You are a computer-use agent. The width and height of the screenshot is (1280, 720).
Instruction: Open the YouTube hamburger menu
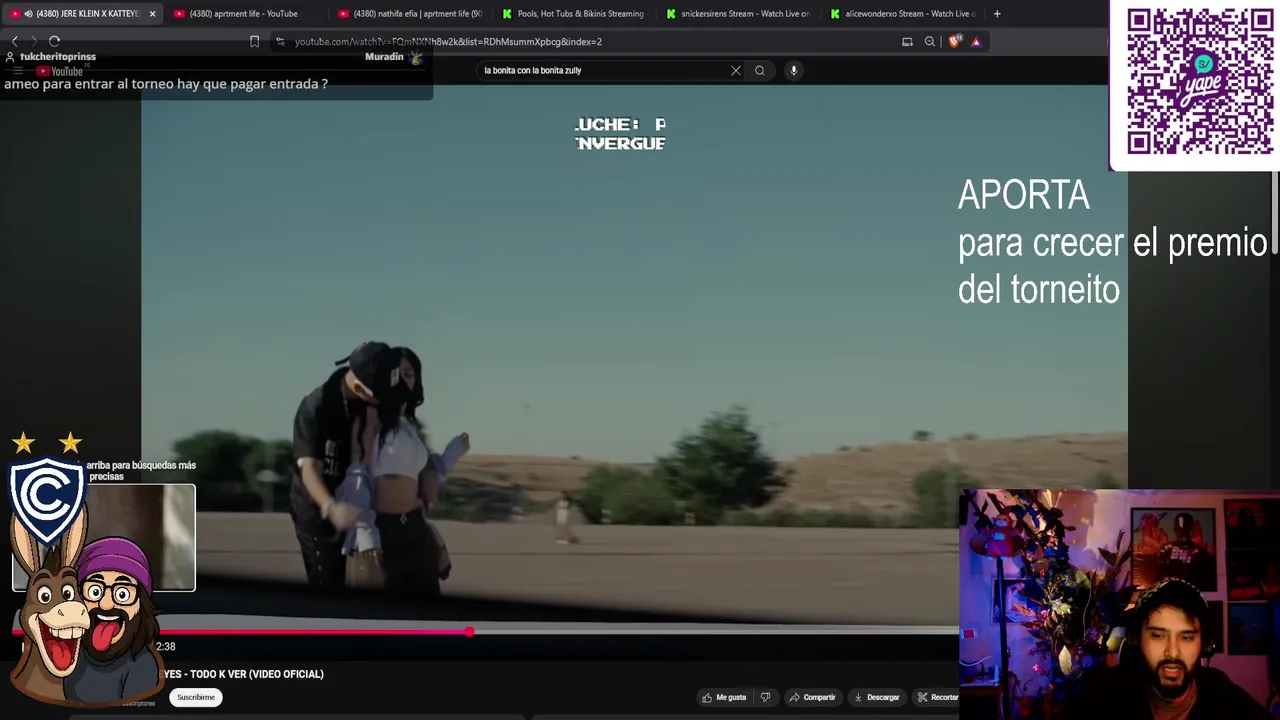[17, 71]
